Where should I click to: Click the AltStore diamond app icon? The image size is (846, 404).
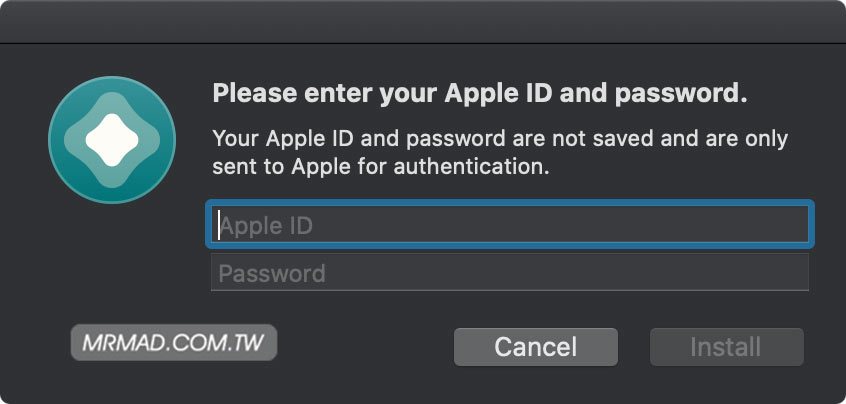(112, 140)
